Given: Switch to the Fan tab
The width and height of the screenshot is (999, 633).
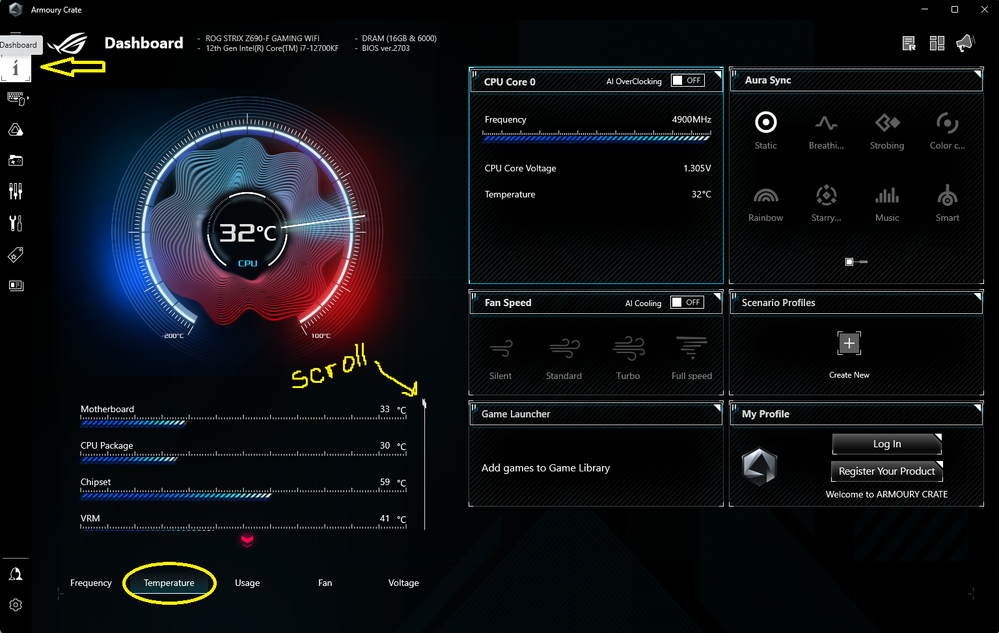Looking at the screenshot, I should point(325,583).
